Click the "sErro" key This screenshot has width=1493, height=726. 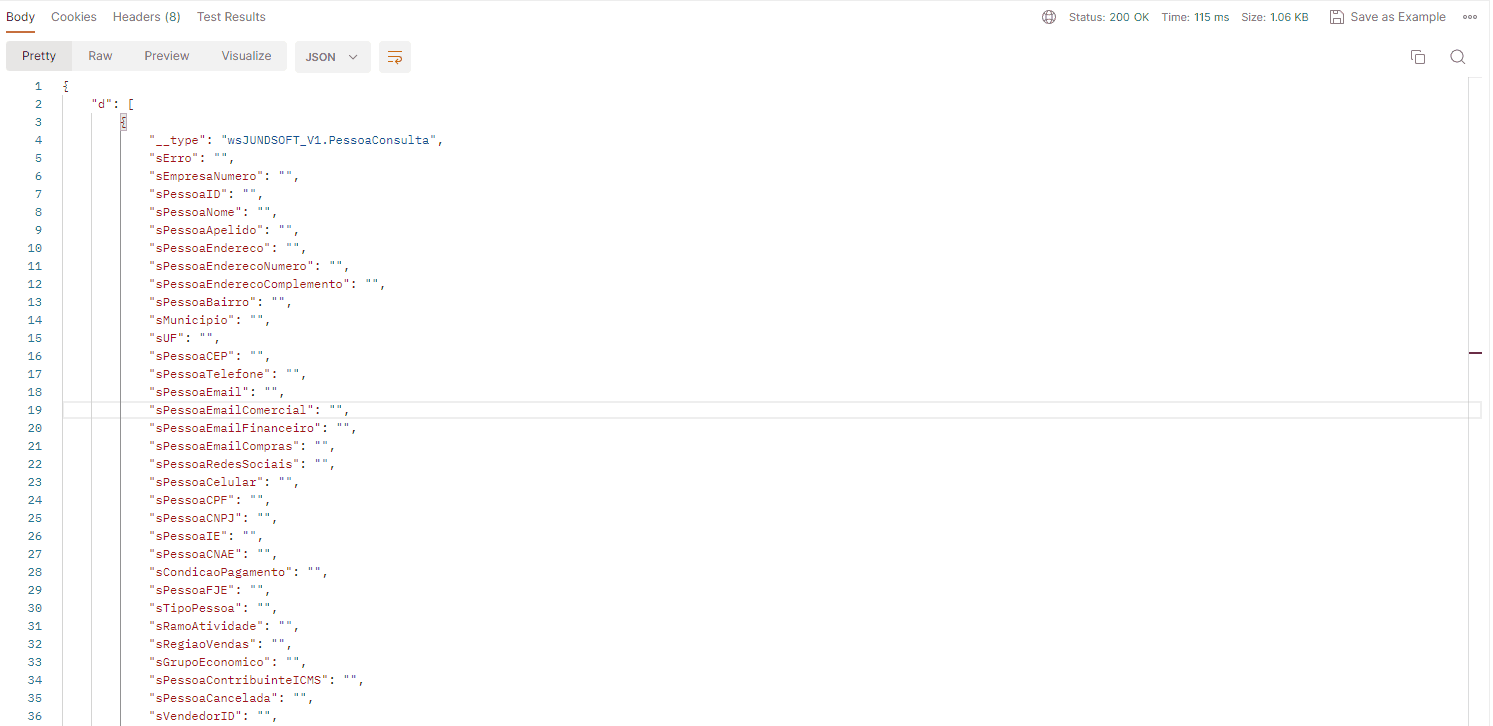tap(174, 158)
